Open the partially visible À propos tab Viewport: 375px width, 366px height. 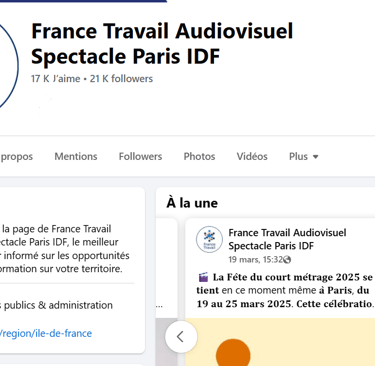16,157
